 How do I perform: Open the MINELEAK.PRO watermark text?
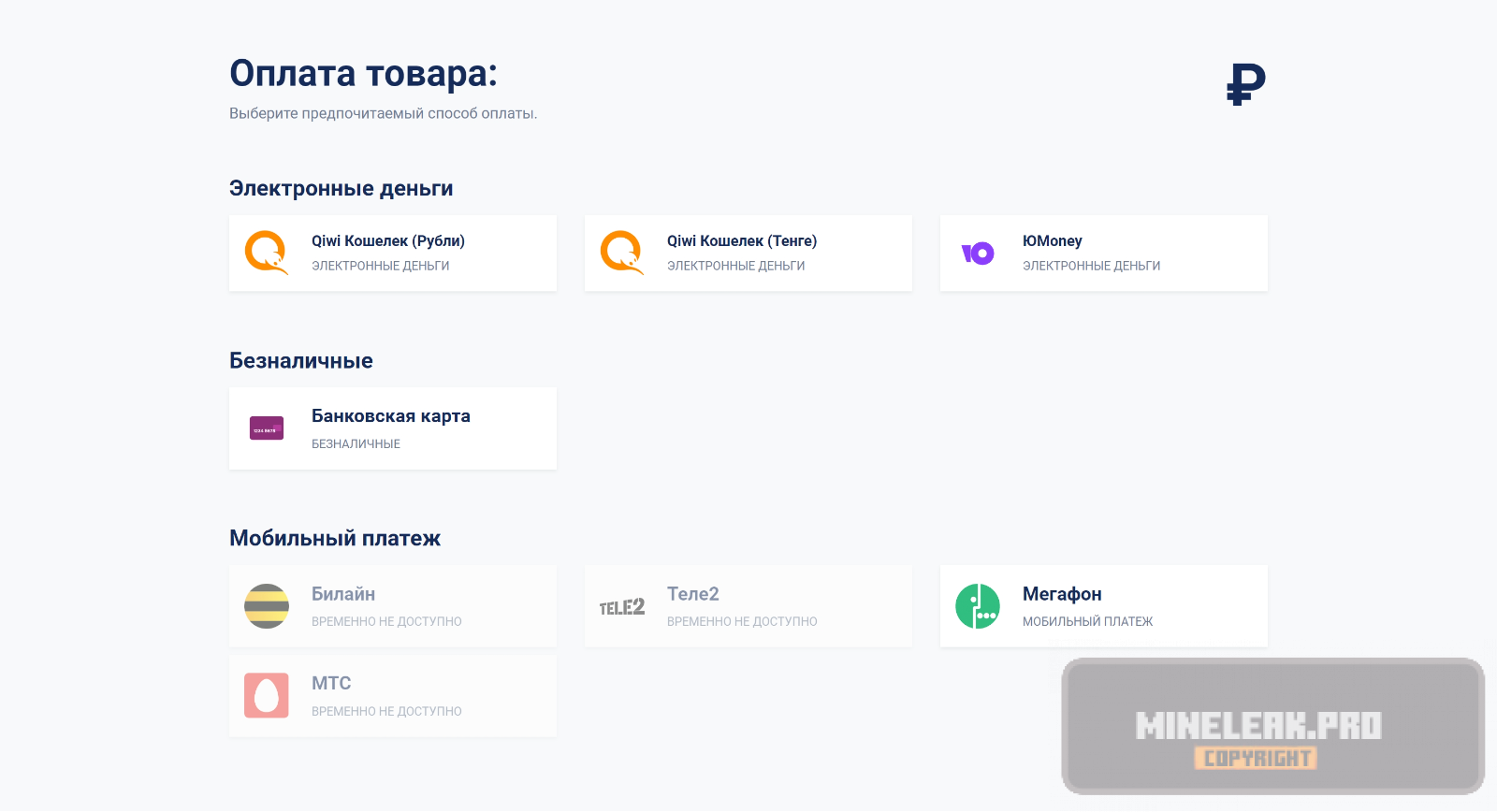pyautogui.click(x=1258, y=726)
